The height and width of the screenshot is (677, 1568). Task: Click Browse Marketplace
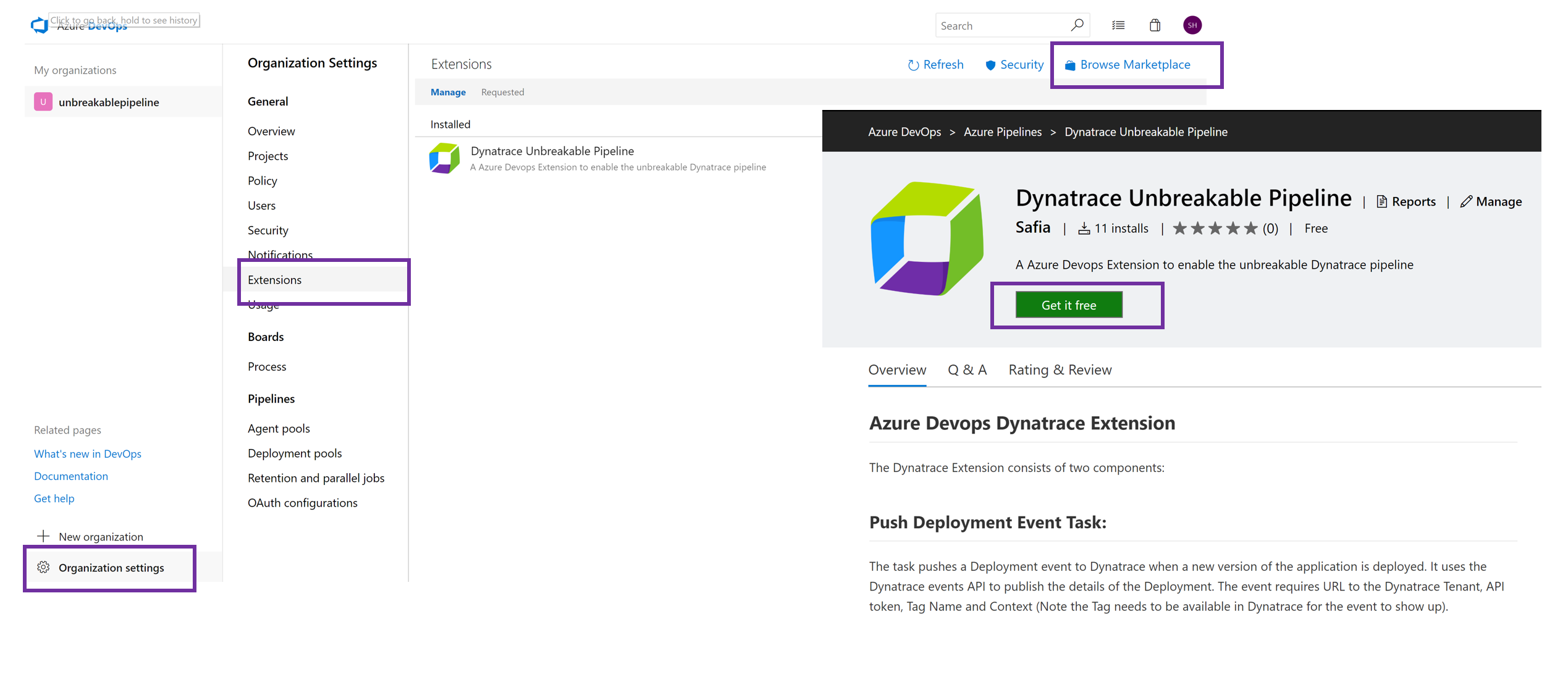1134,65
